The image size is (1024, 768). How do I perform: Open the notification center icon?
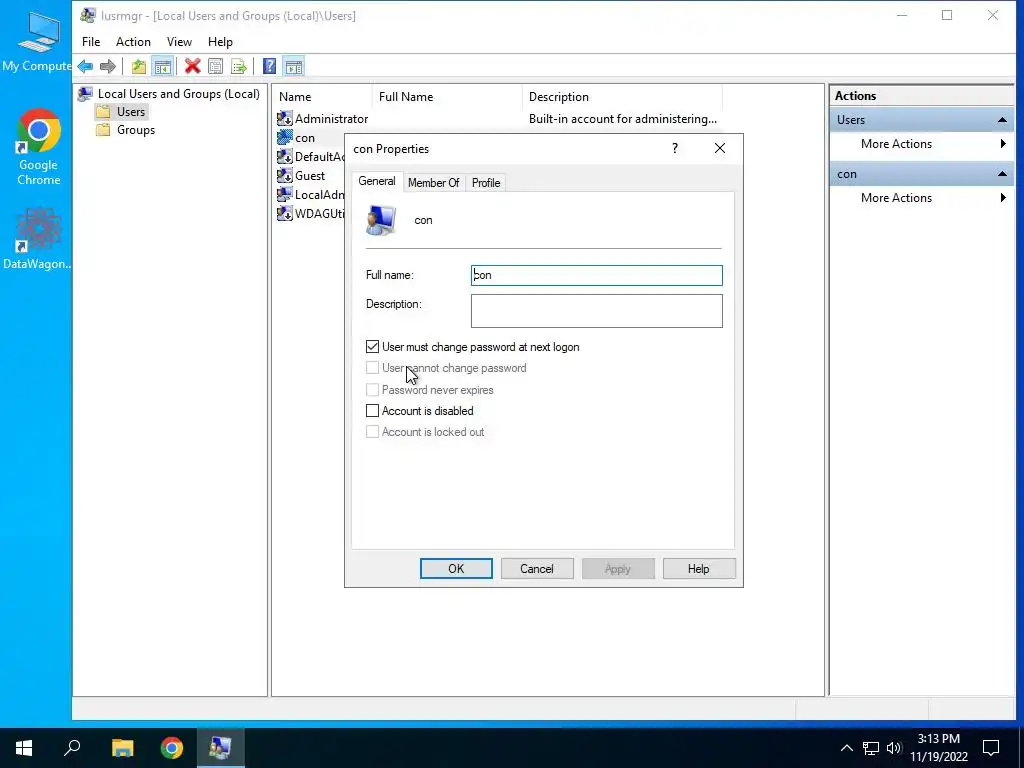tap(991, 748)
